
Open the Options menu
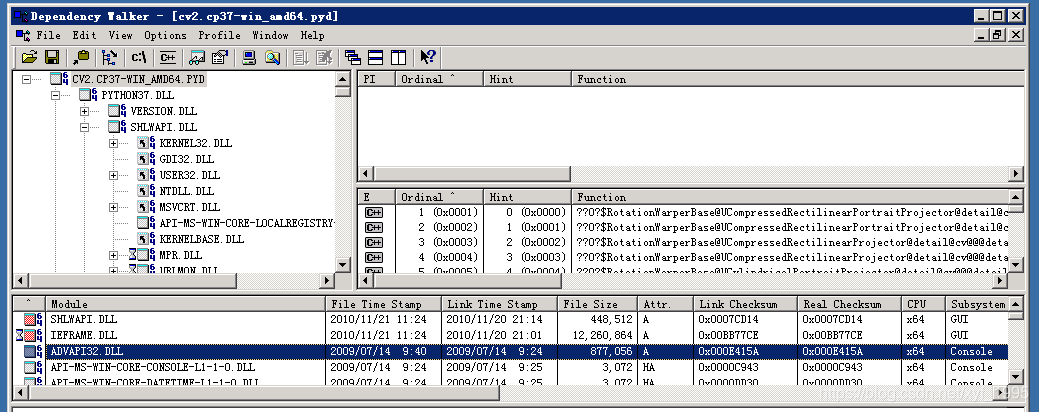(x=166, y=35)
